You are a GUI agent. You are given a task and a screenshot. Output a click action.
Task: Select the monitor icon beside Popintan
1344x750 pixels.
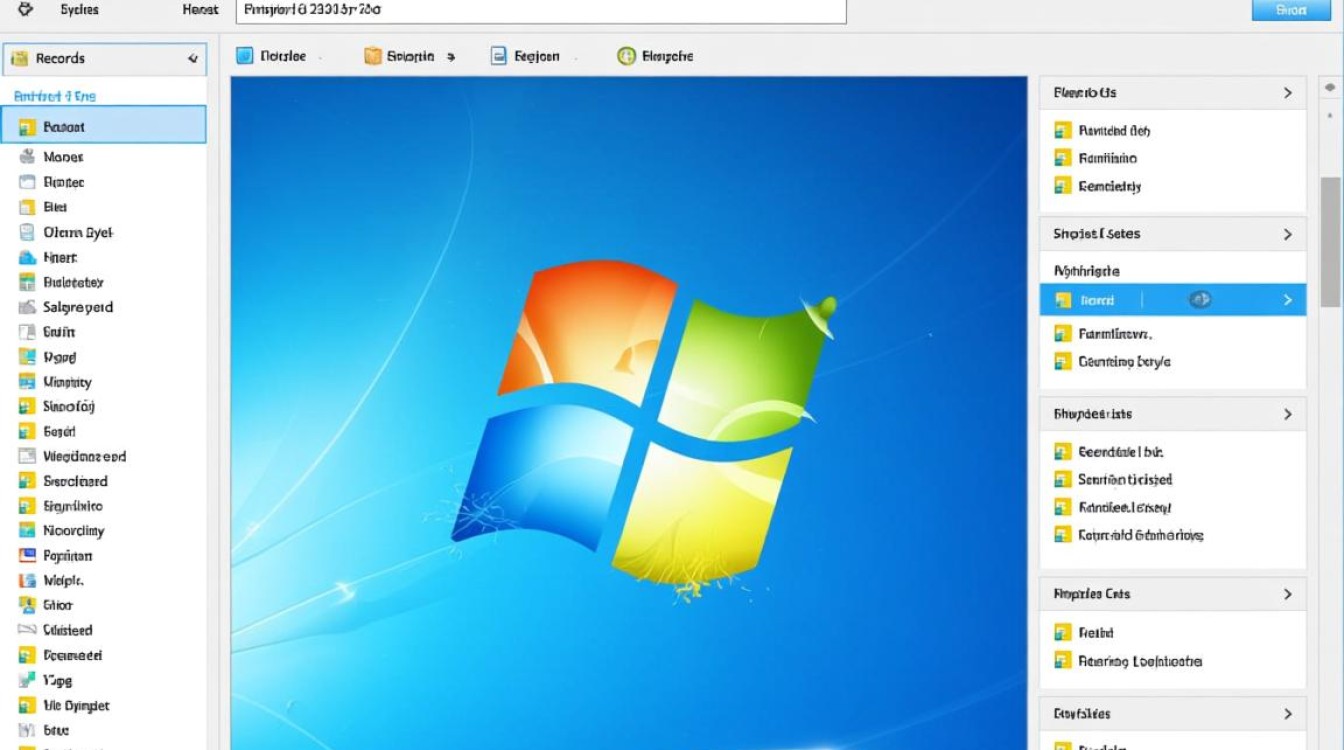27,556
